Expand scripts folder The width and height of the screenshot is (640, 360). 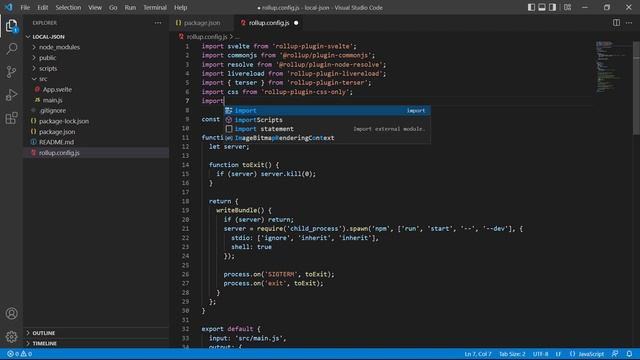96,69
